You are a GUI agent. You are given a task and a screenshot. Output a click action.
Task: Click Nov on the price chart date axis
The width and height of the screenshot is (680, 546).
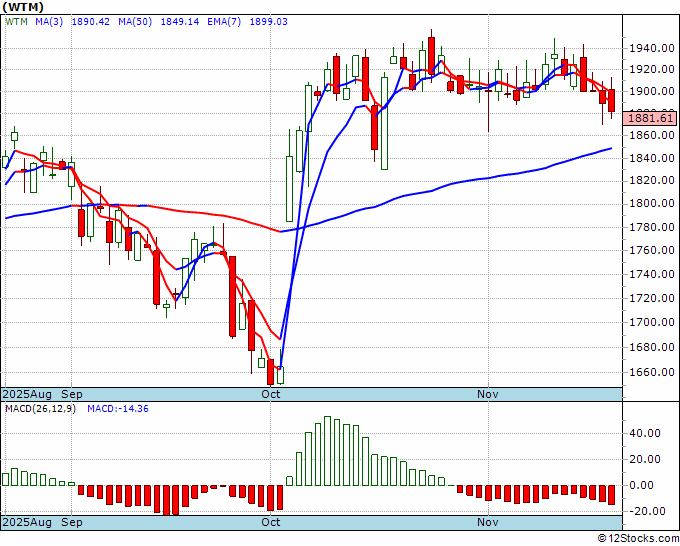(487, 394)
